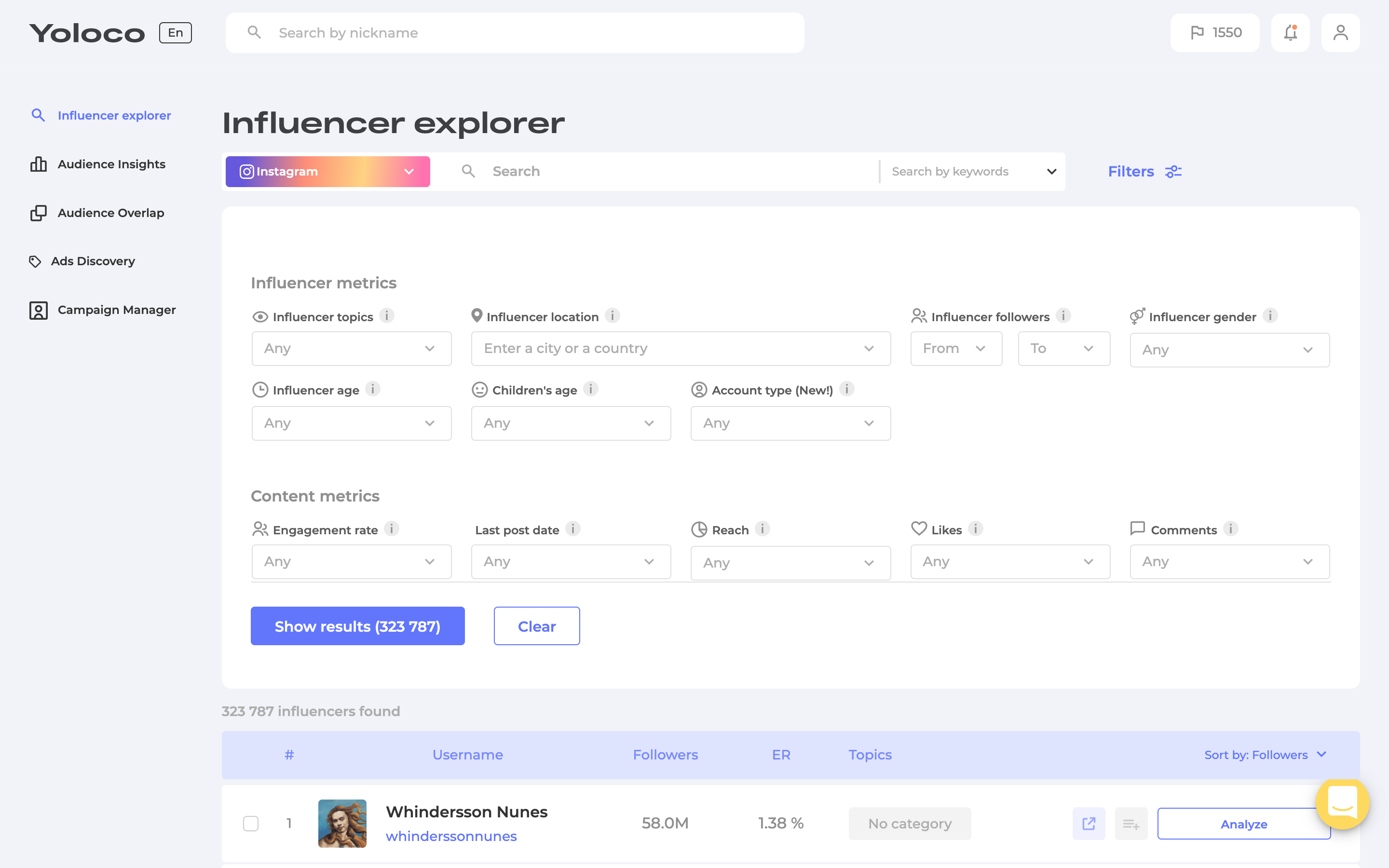
Task: Open Whindersson Nunes profile in new tab
Action: tap(1088, 823)
